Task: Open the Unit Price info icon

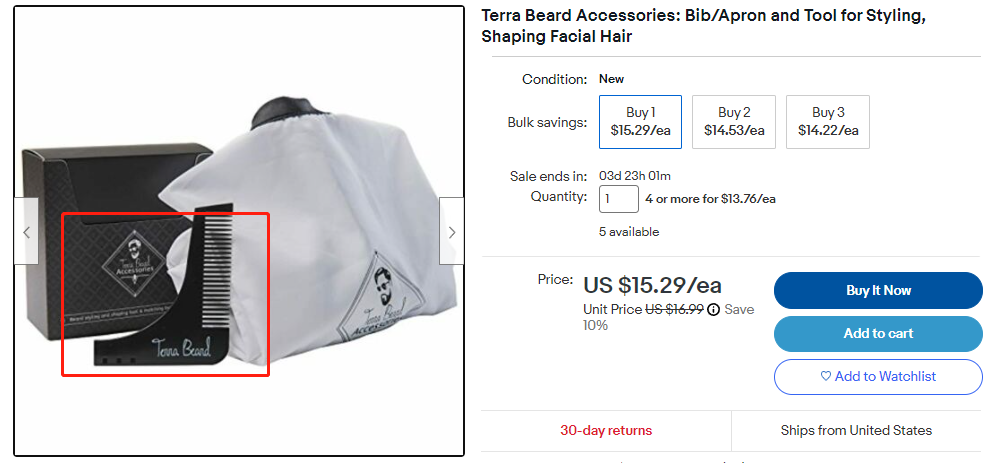Action: coord(713,310)
